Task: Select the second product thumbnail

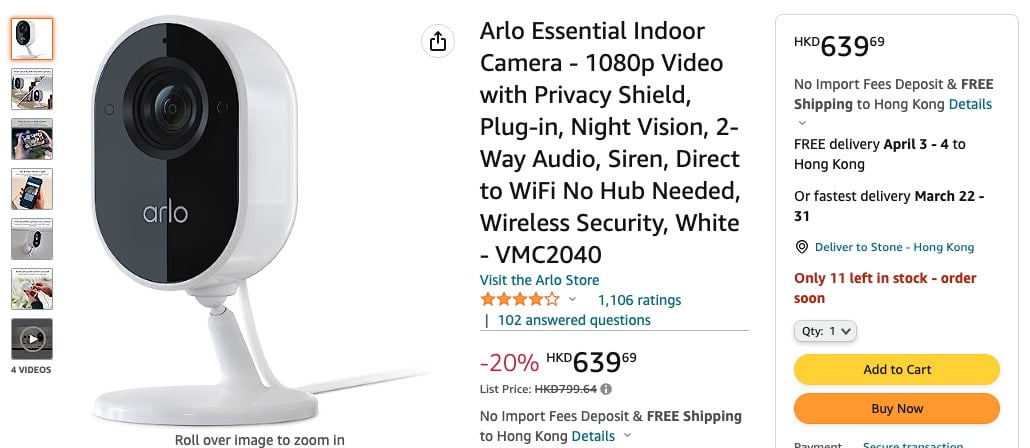Action: 32,89
